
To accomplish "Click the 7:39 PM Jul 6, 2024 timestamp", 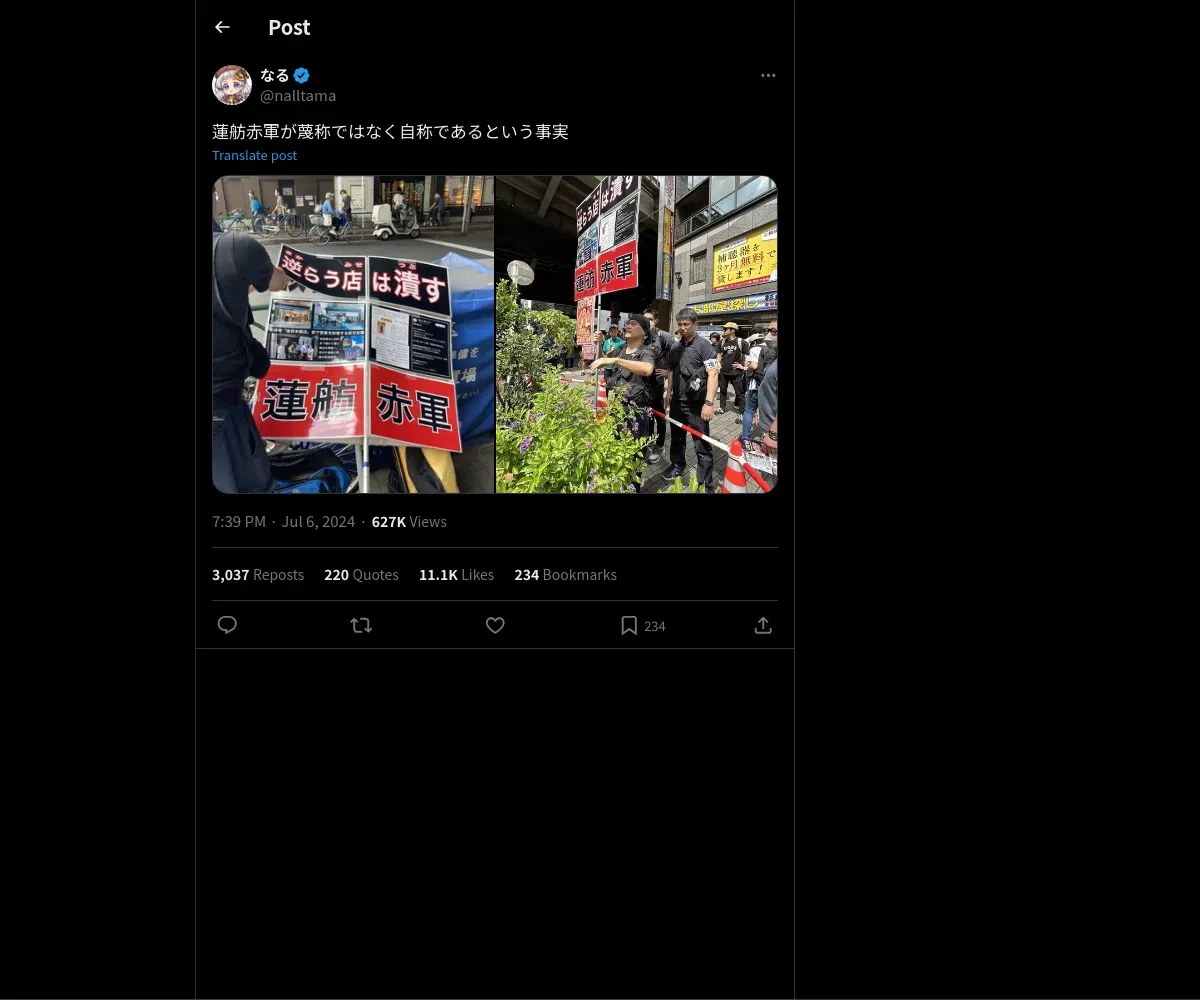I will 284,522.
